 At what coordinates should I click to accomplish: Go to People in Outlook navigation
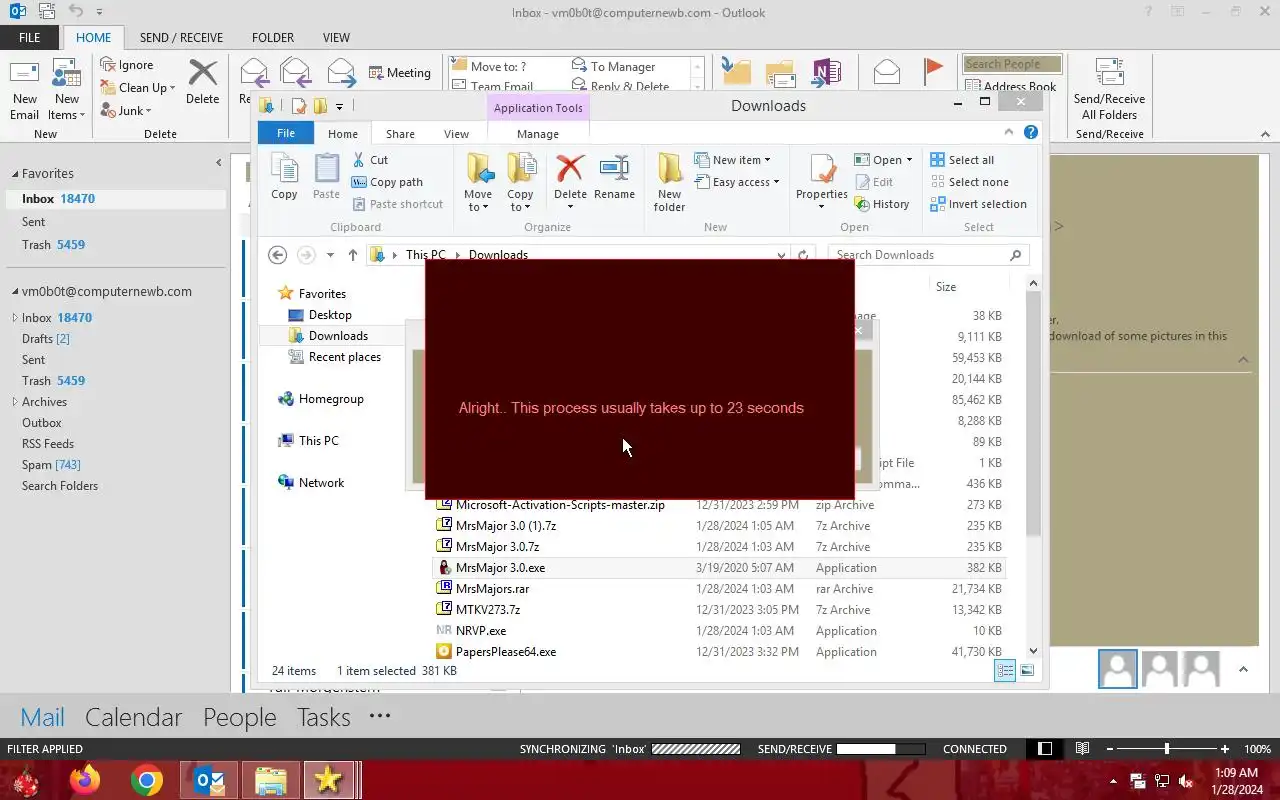[x=239, y=717]
